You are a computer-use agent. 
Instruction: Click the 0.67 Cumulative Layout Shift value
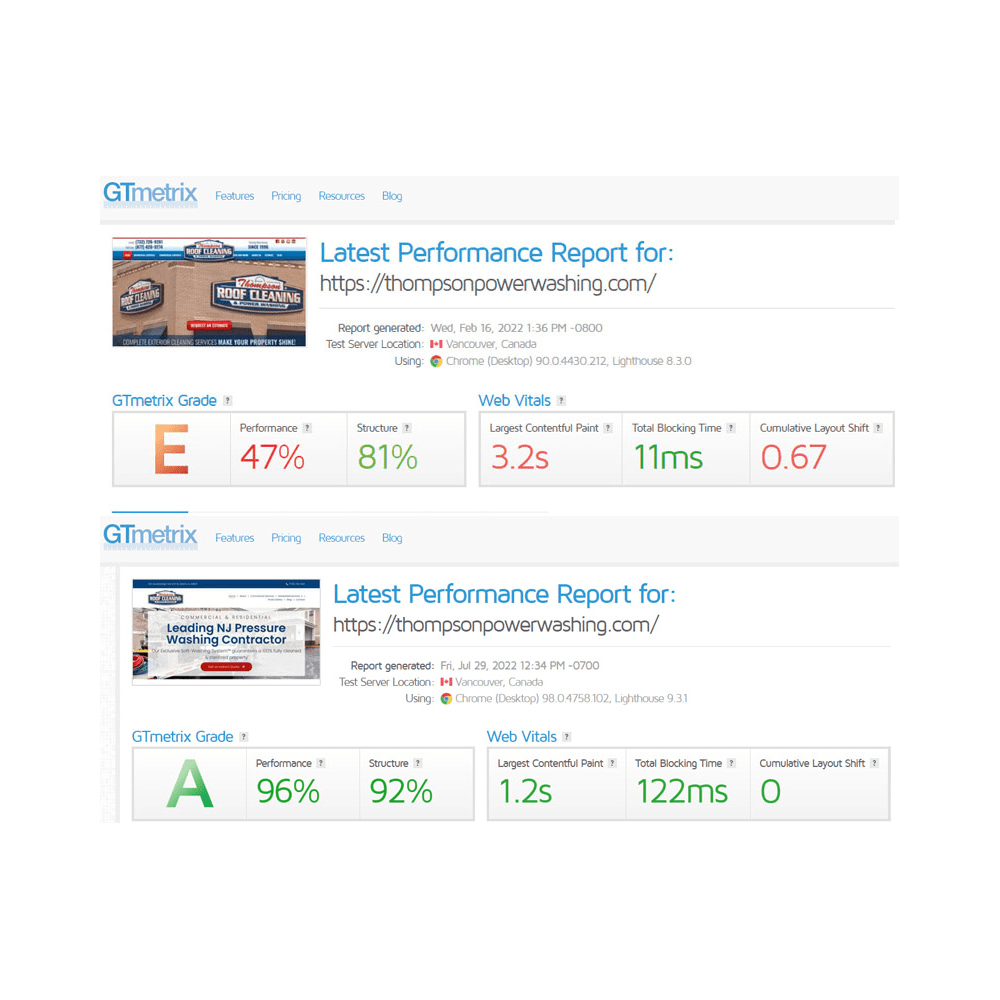tap(793, 457)
